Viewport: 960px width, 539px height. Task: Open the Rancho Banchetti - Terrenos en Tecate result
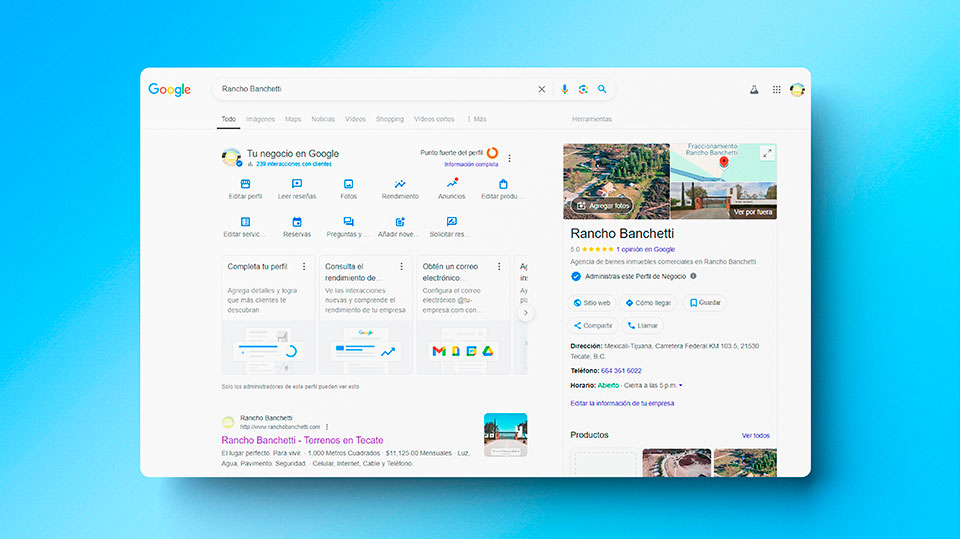tap(302, 440)
